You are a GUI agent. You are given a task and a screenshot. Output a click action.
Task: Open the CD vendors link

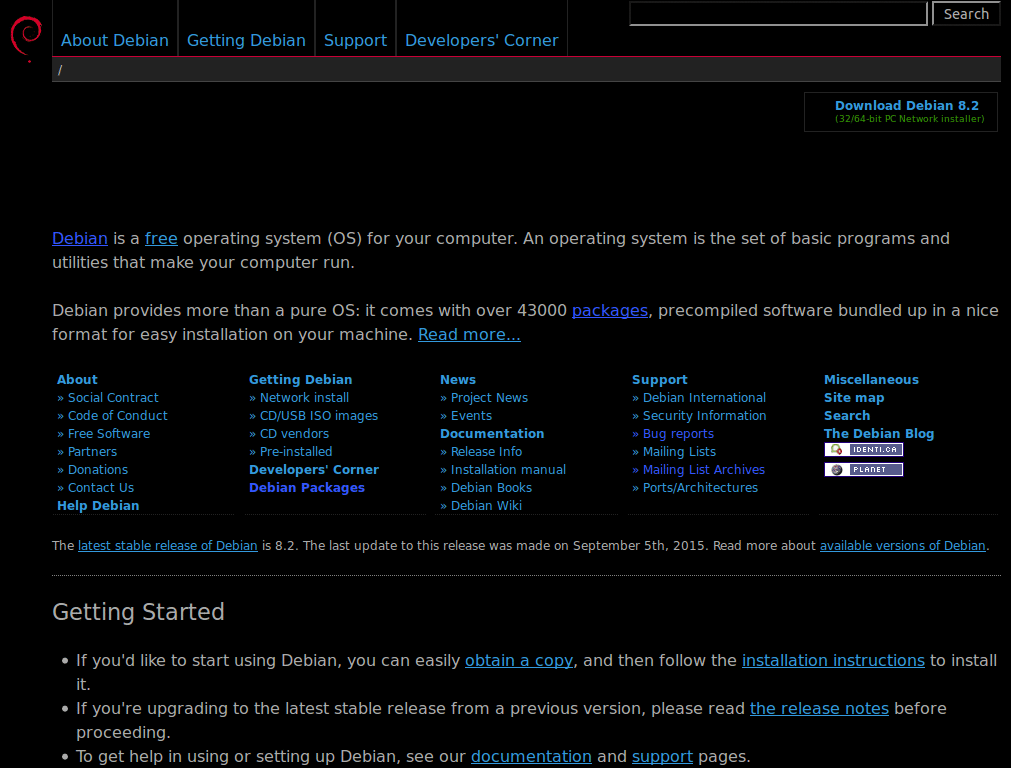[x=294, y=434]
